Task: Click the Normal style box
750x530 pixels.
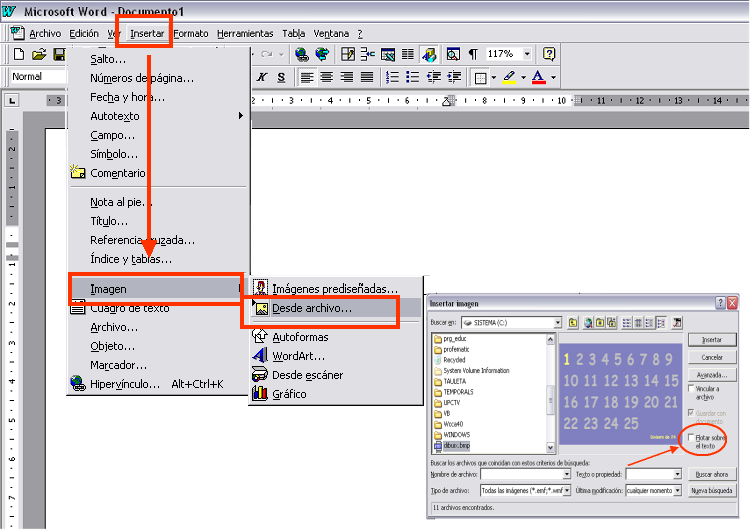Action: (37, 77)
